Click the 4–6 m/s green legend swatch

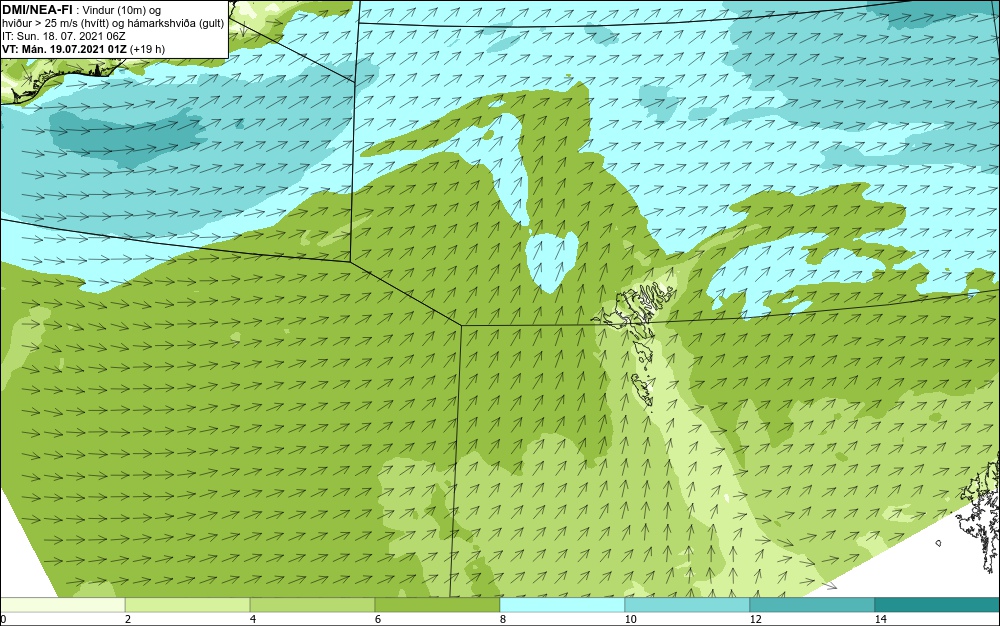coord(312,604)
